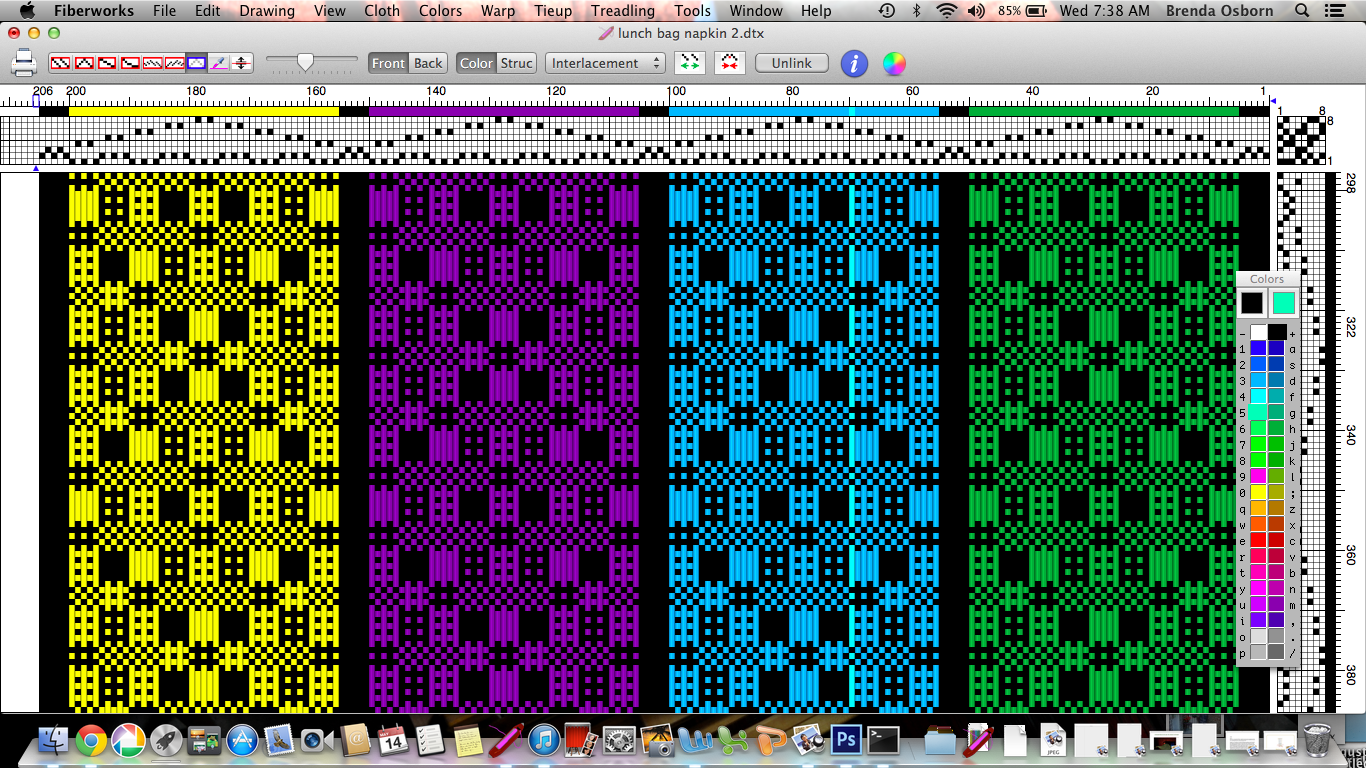1366x768 pixels.
Task: Open the Interlacement dropdown
Action: click(x=605, y=63)
